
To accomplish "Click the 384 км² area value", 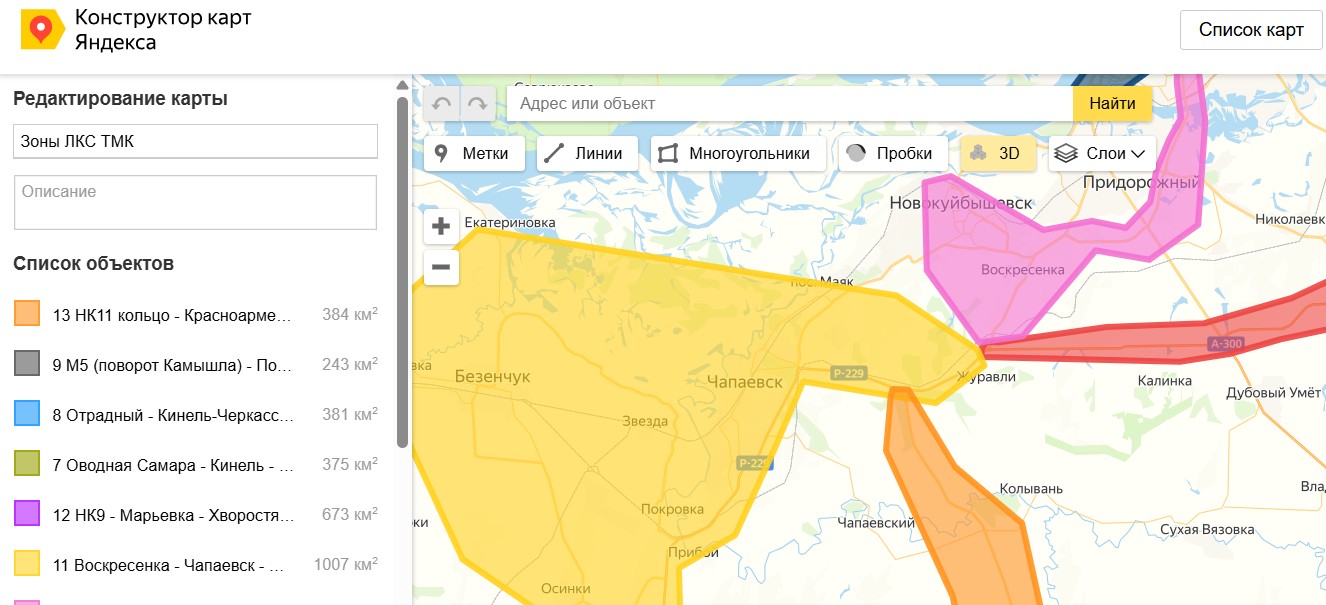I will click(349, 314).
